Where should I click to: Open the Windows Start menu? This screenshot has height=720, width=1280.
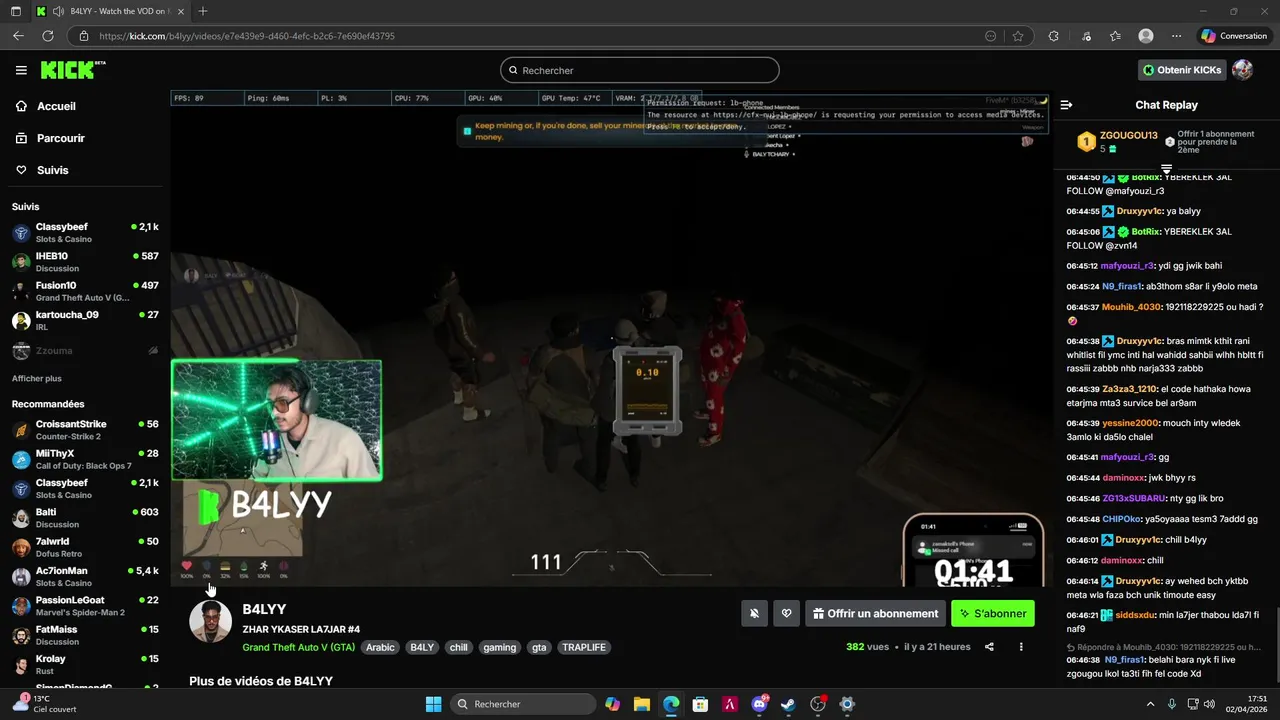(433, 704)
